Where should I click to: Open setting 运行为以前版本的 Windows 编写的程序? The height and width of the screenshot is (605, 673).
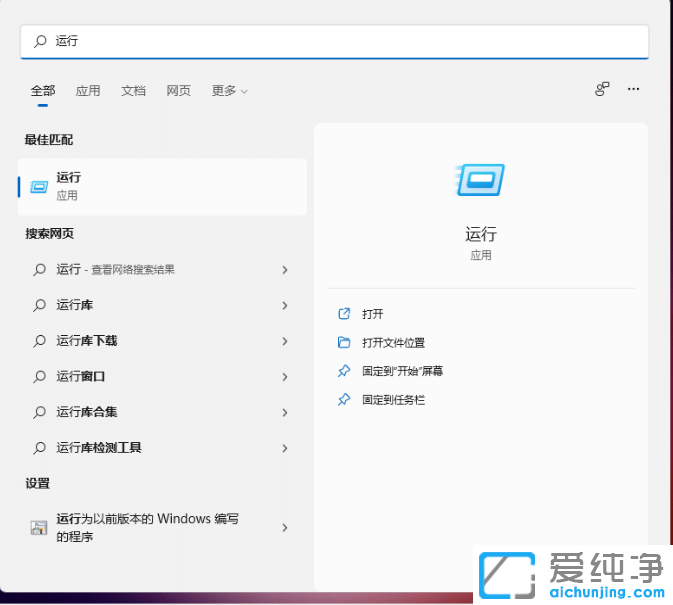[162, 527]
